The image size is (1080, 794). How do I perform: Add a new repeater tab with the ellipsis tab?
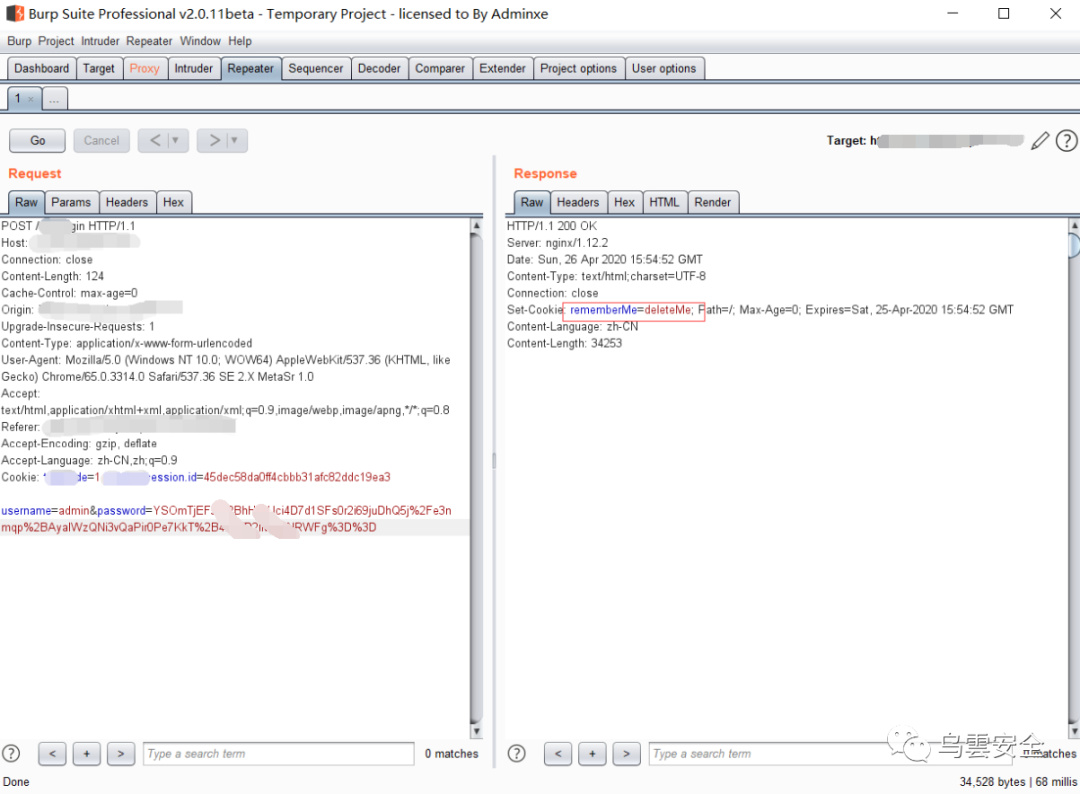pyautogui.click(x=54, y=99)
